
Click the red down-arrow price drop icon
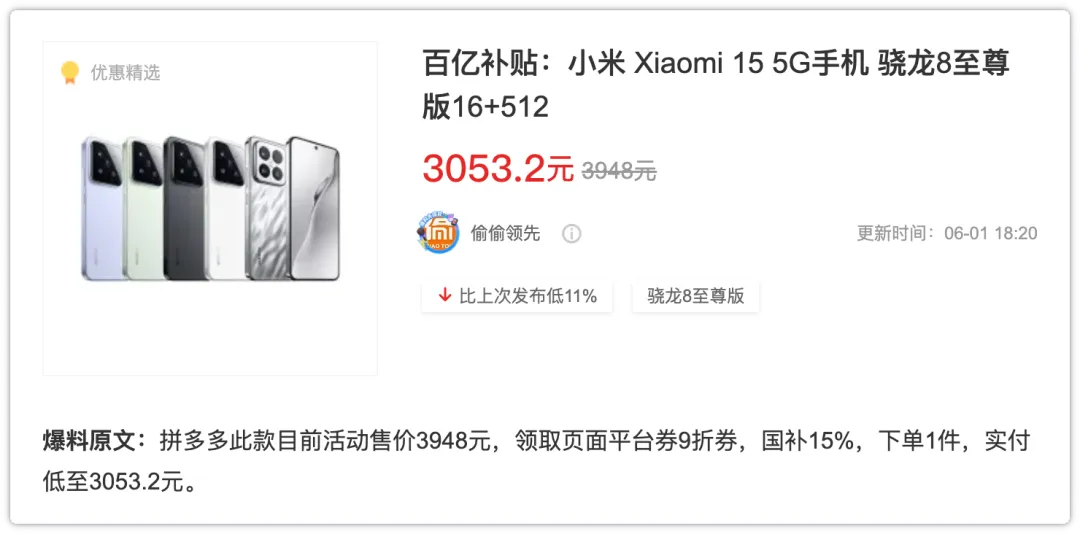pos(444,296)
